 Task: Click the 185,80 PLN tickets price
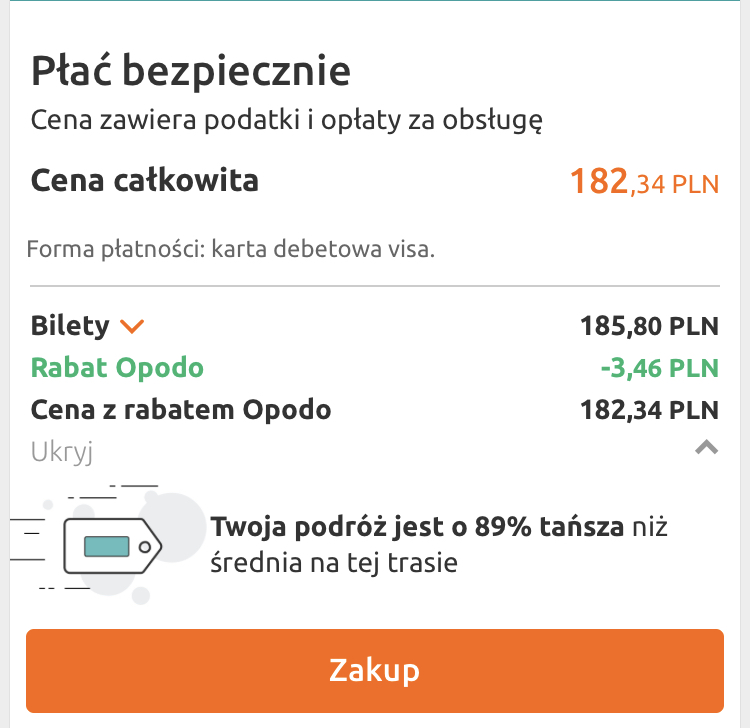[650, 326]
